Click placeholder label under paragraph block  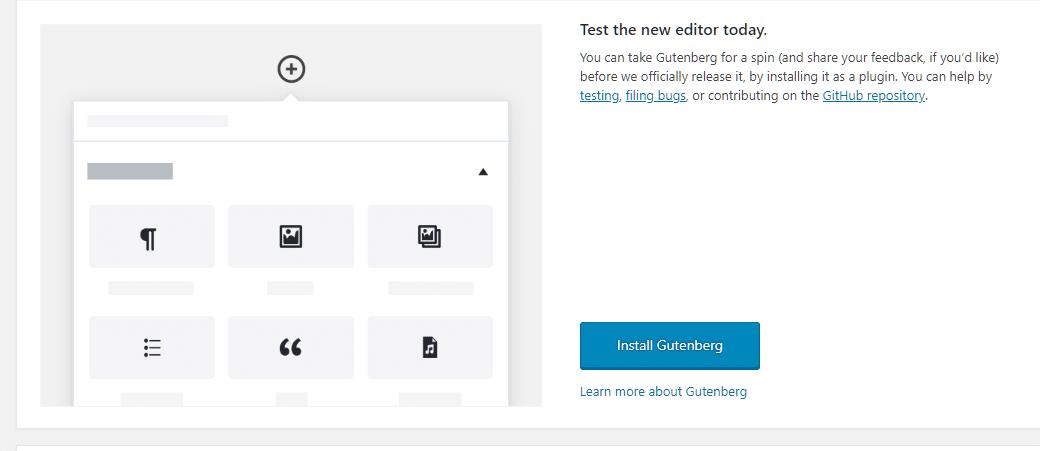[151, 288]
